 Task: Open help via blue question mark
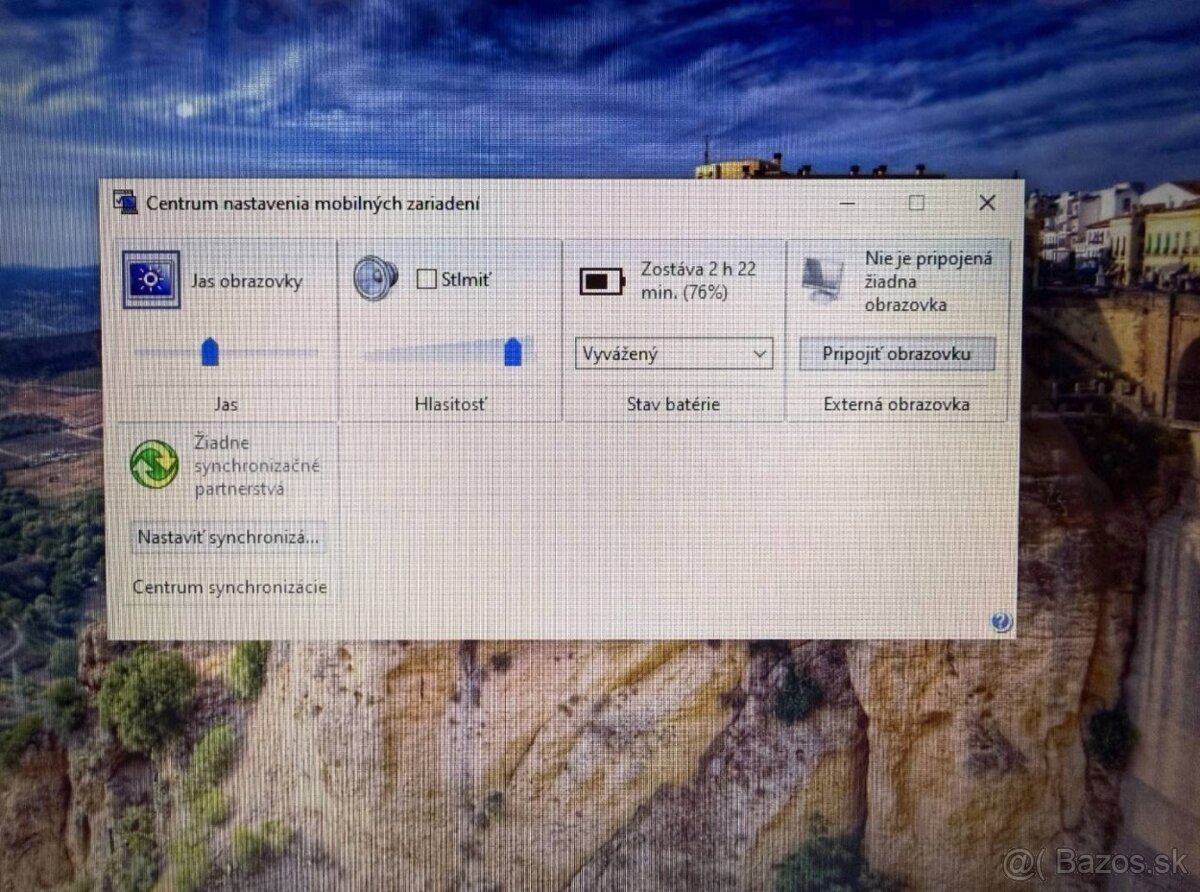(x=1001, y=623)
